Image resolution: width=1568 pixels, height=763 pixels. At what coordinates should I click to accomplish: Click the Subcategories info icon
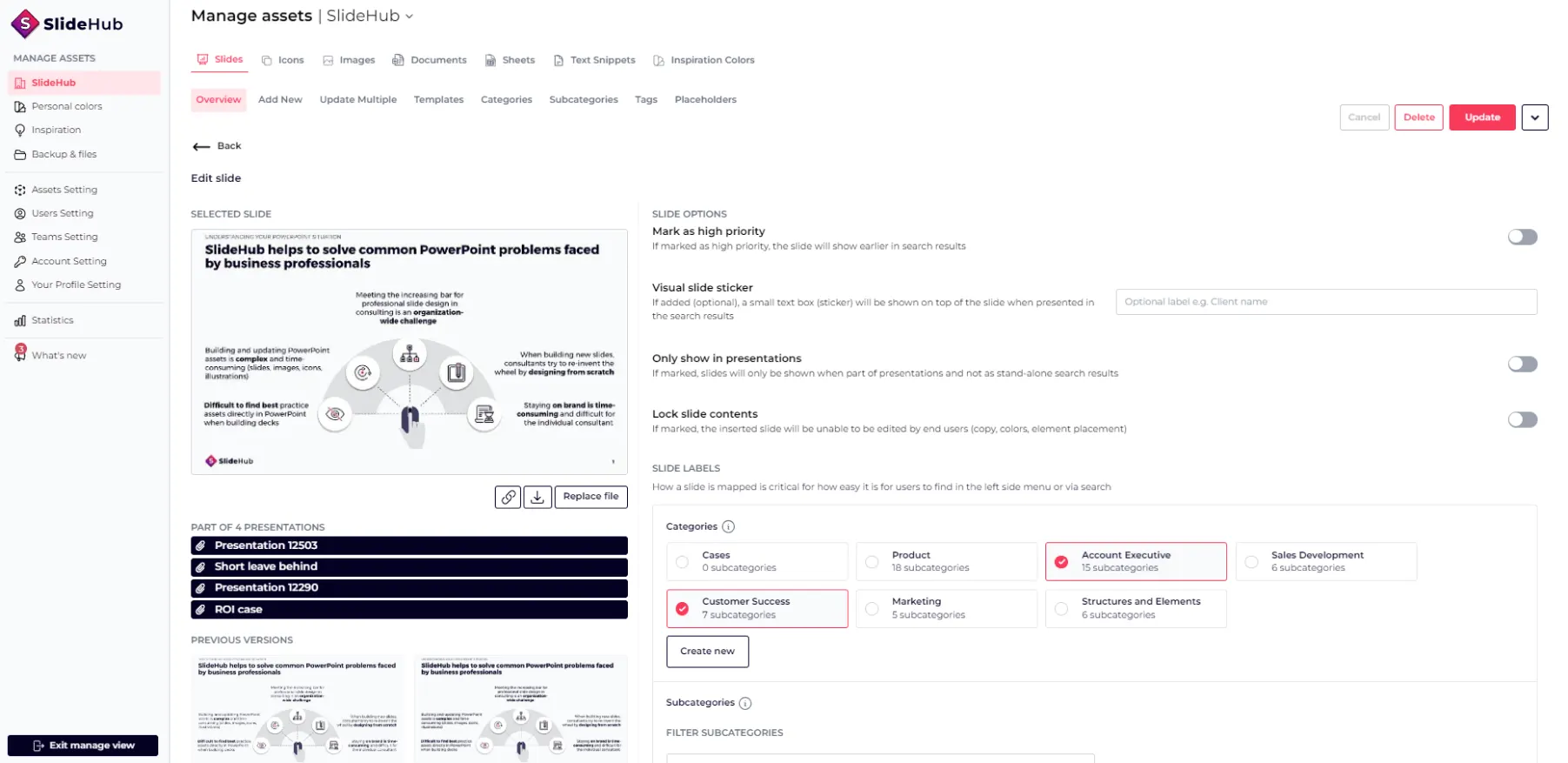point(745,703)
